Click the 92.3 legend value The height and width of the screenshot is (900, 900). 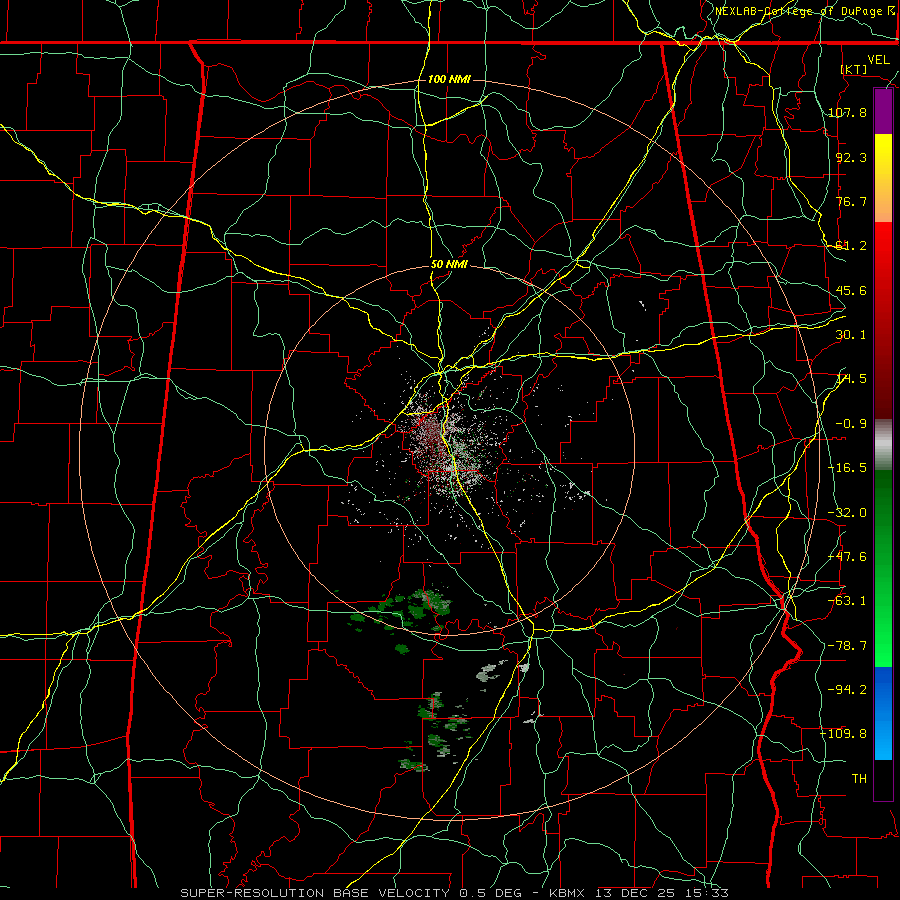851,157
